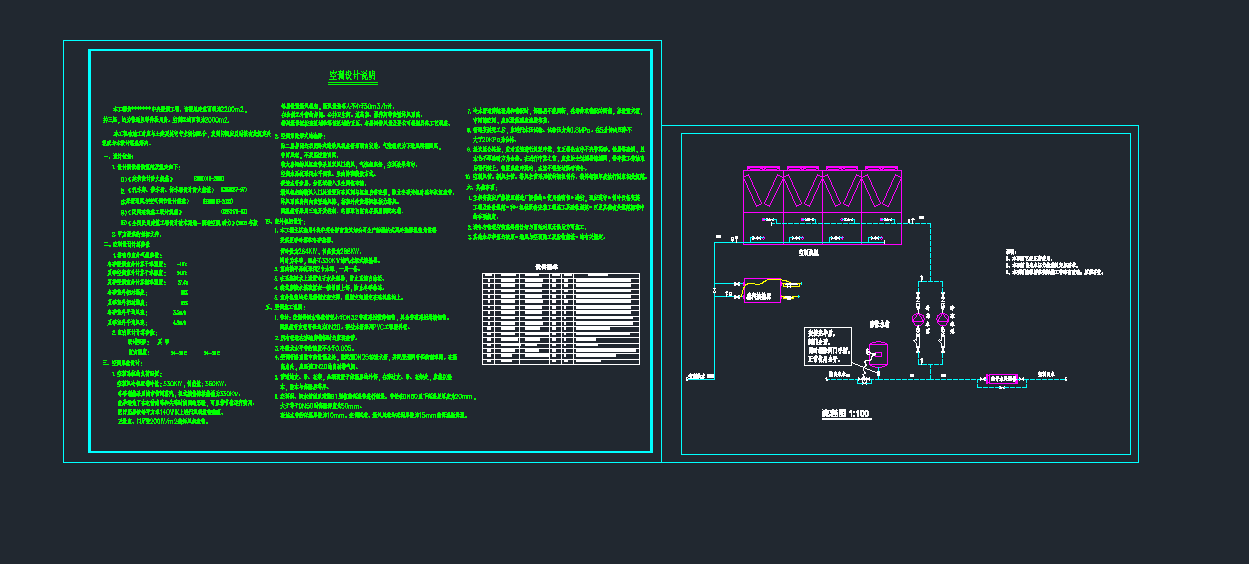Select the magenta device on bottom right pipe
1249x564 pixels.
coord(1003,380)
